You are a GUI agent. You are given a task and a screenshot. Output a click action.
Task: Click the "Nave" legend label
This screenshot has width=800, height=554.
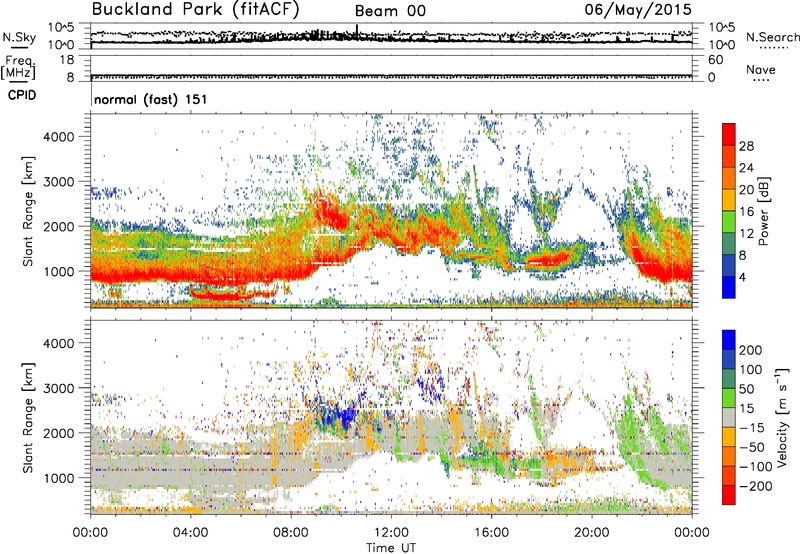click(x=761, y=70)
